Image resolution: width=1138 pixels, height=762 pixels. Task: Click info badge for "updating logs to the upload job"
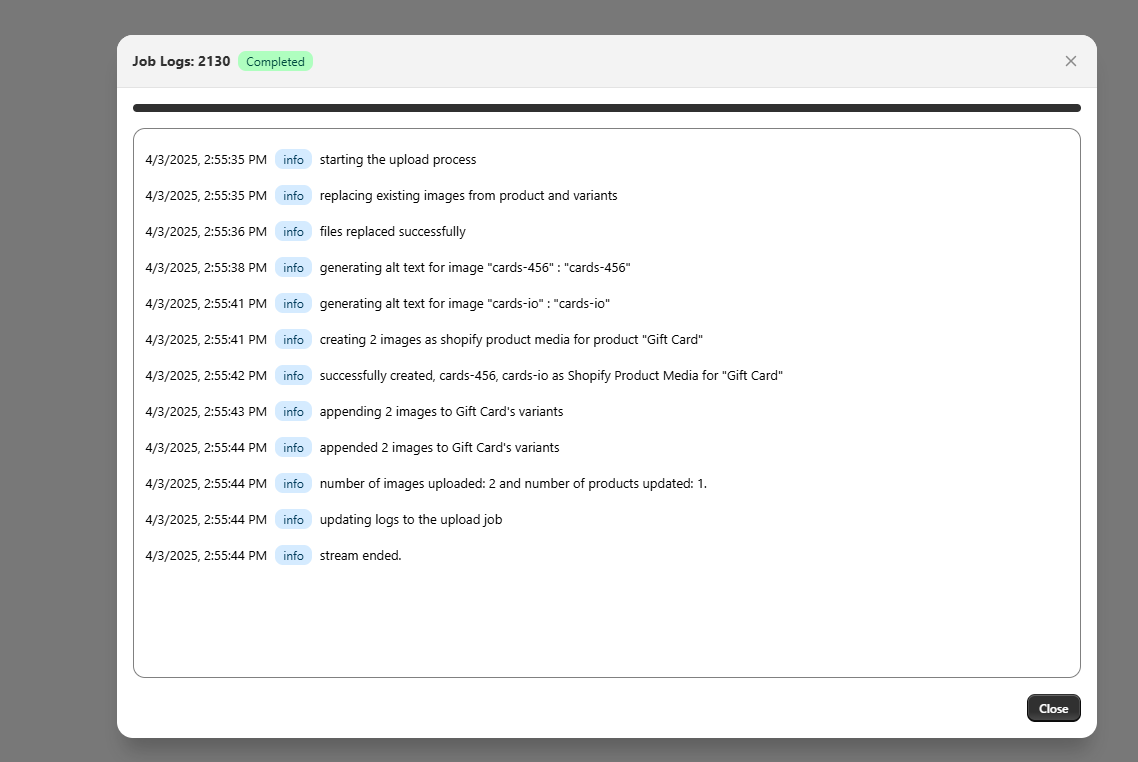293,520
